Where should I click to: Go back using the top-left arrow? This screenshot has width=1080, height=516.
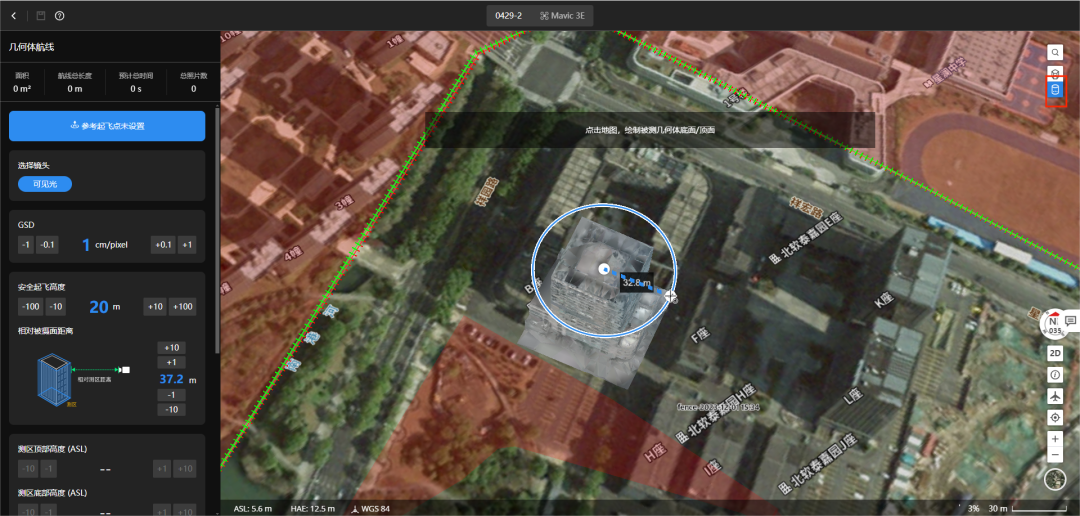point(14,16)
